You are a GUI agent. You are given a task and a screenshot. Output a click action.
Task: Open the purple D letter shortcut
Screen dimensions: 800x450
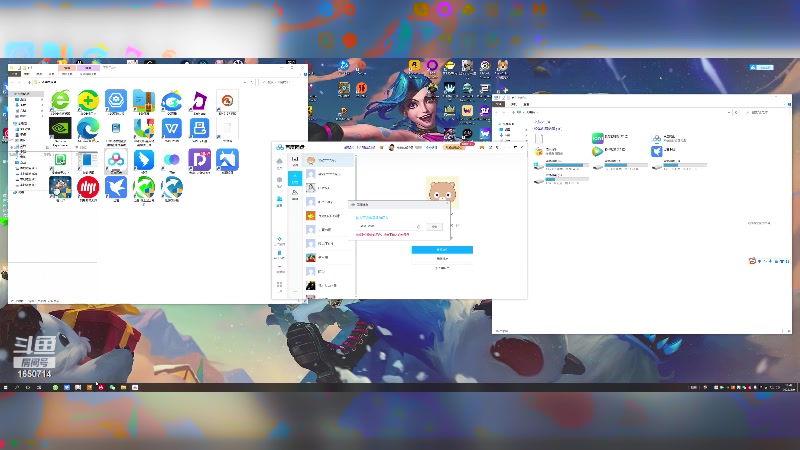tap(199, 160)
